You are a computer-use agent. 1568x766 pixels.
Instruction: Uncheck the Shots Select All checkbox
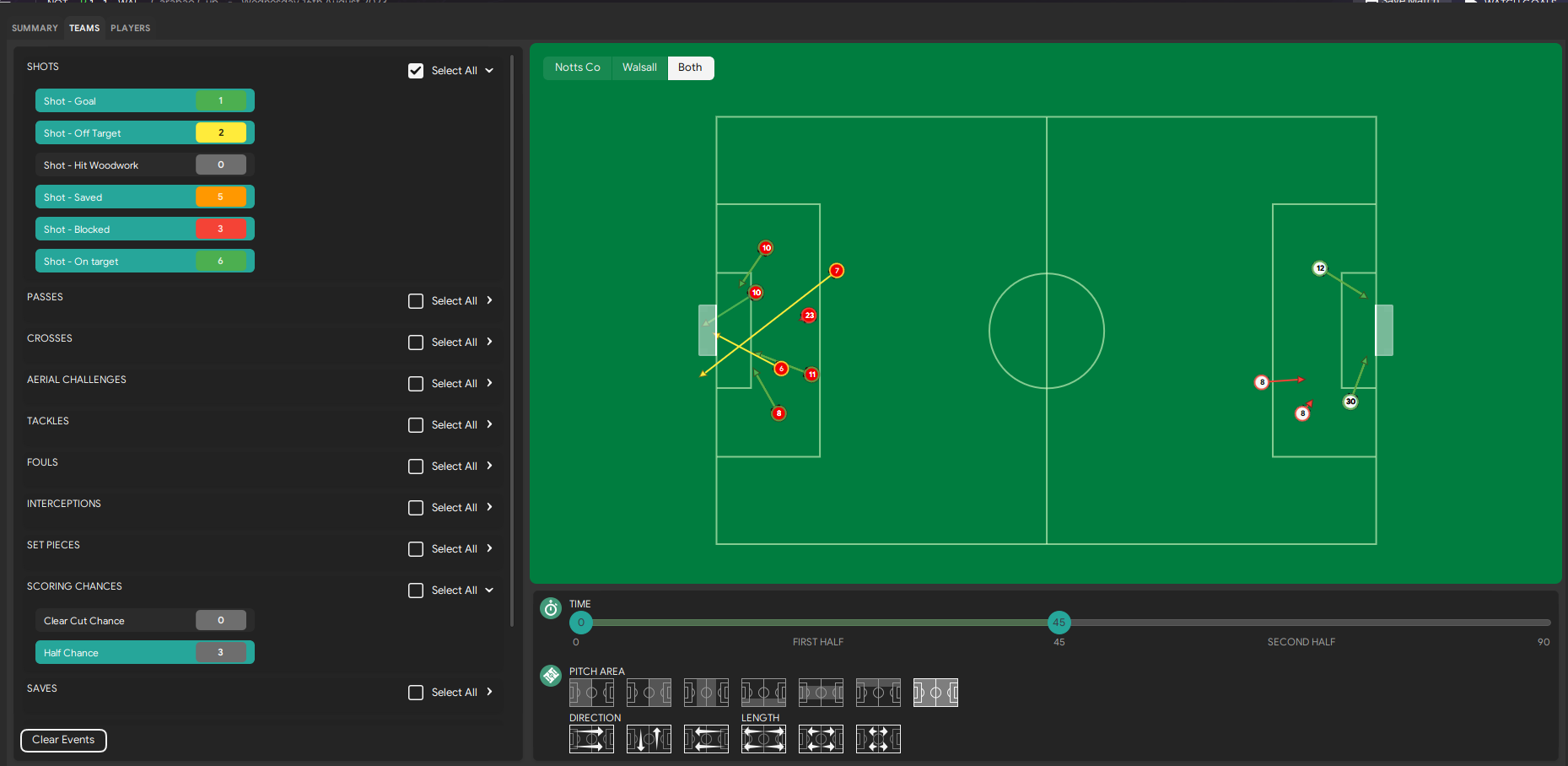coord(416,71)
